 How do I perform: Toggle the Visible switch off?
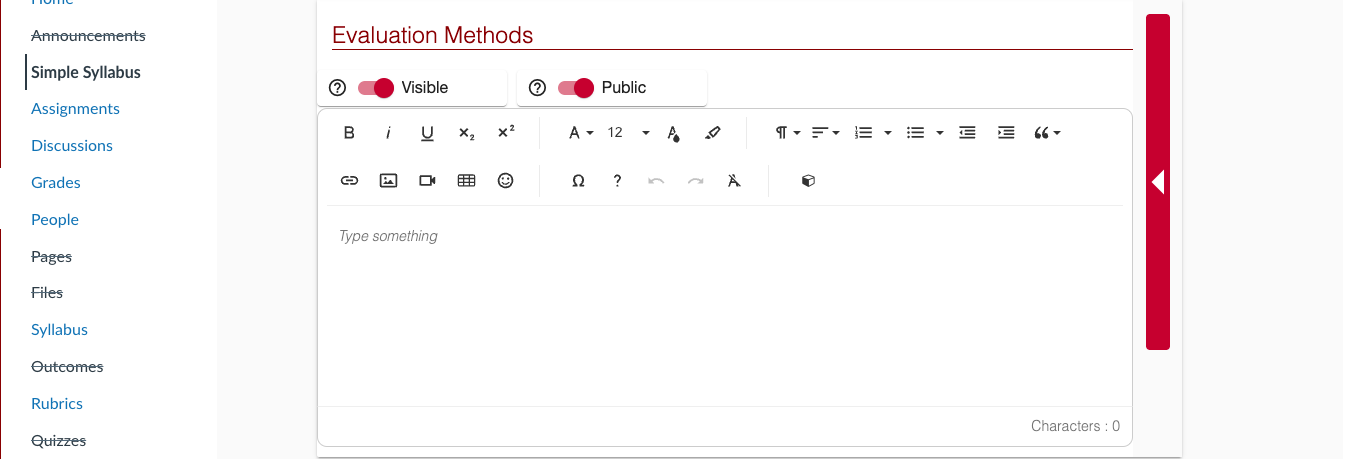point(376,88)
